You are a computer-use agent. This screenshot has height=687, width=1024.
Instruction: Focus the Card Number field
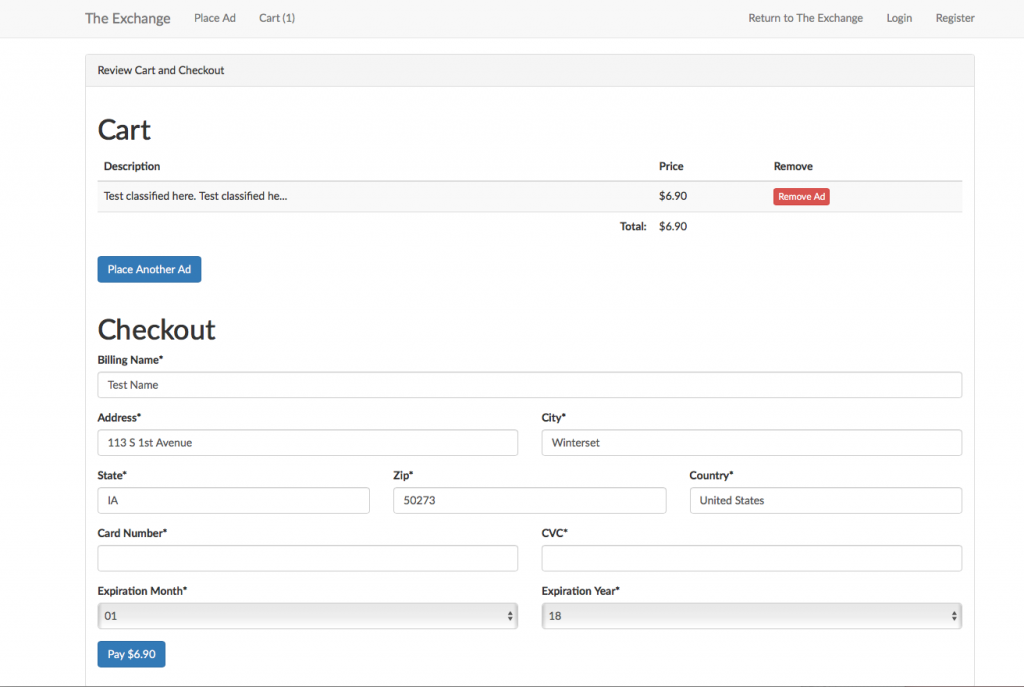click(308, 558)
